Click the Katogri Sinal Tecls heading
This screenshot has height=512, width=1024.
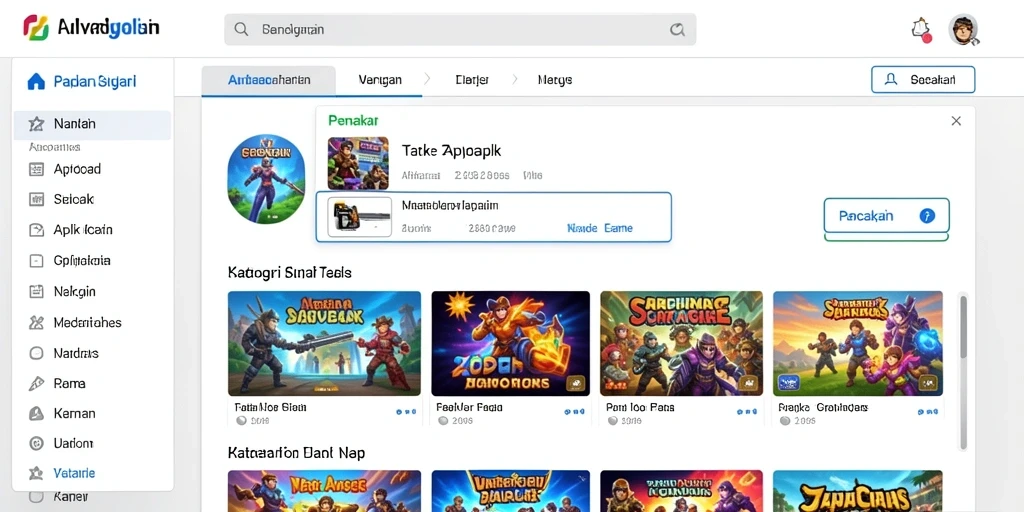point(290,272)
